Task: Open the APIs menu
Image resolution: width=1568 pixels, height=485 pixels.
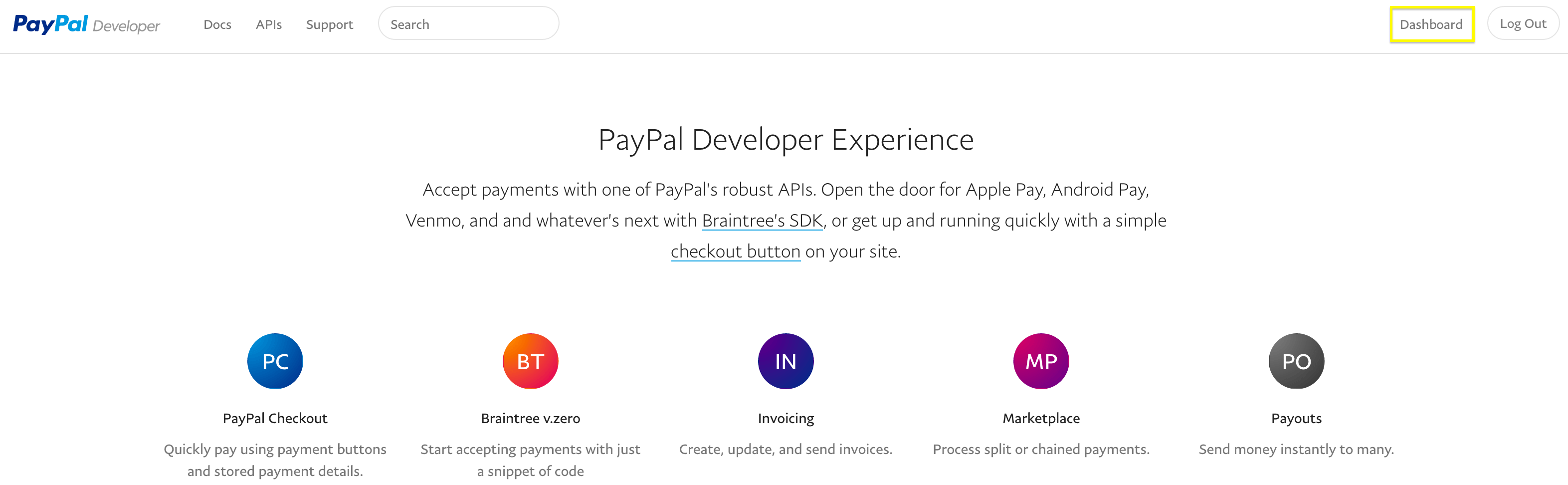Action: click(x=268, y=24)
